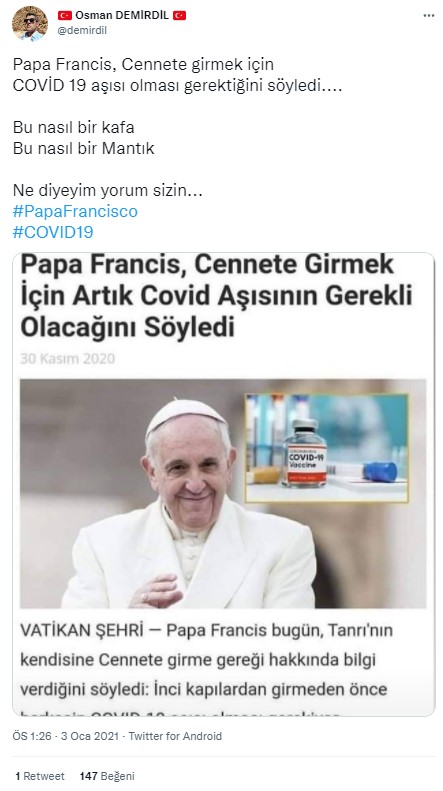
Task: Open the three-dot more options menu
Action: [428, 16]
